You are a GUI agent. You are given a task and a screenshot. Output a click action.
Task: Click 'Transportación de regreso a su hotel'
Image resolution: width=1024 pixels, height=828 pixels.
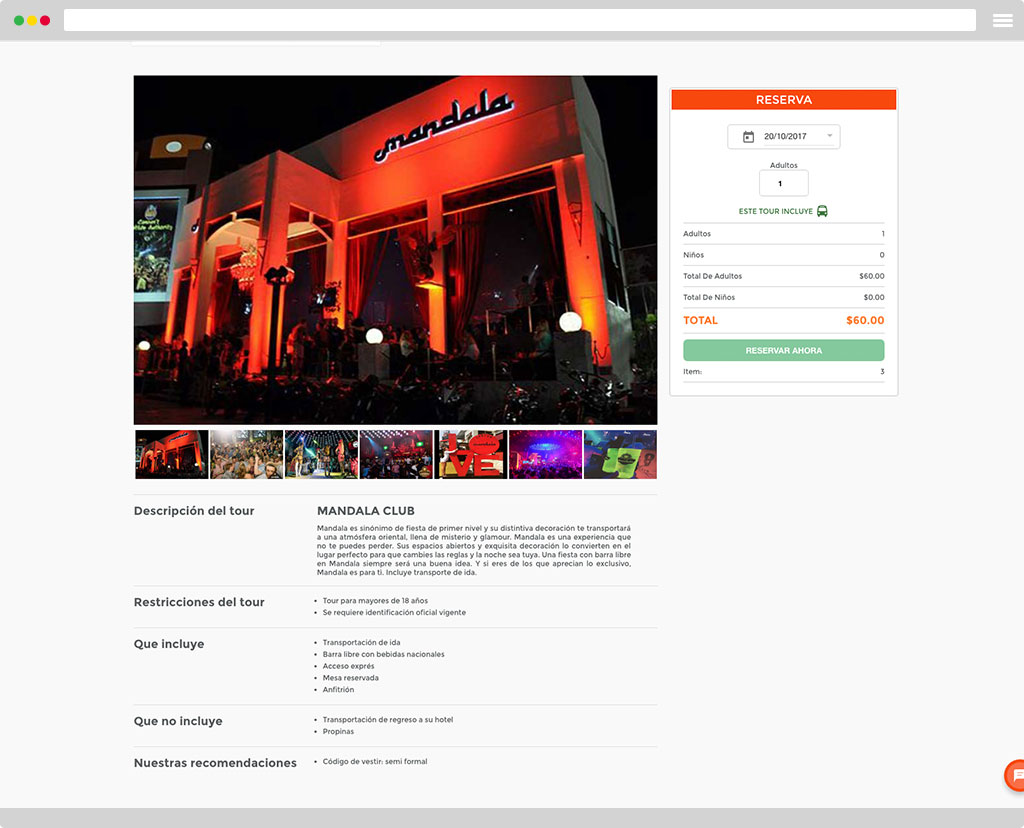(388, 720)
